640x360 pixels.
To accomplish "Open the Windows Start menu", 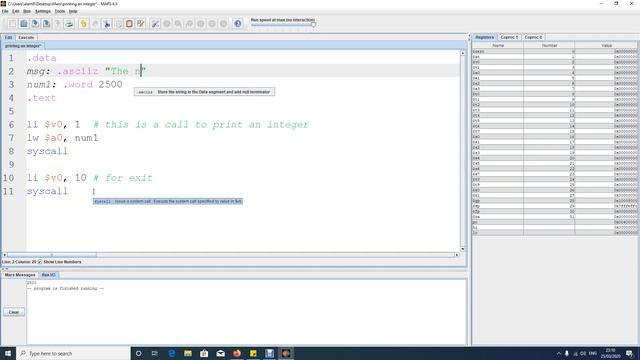I will [x=8, y=353].
